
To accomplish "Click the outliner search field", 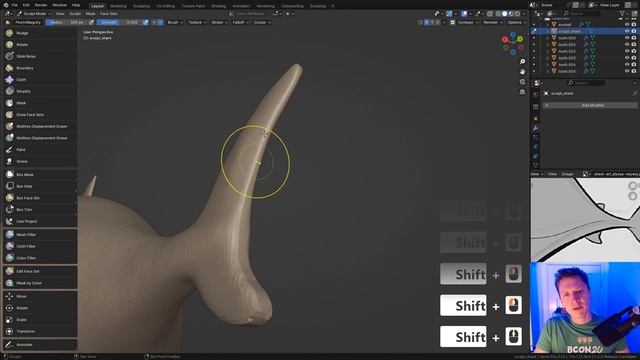I will pos(582,14).
